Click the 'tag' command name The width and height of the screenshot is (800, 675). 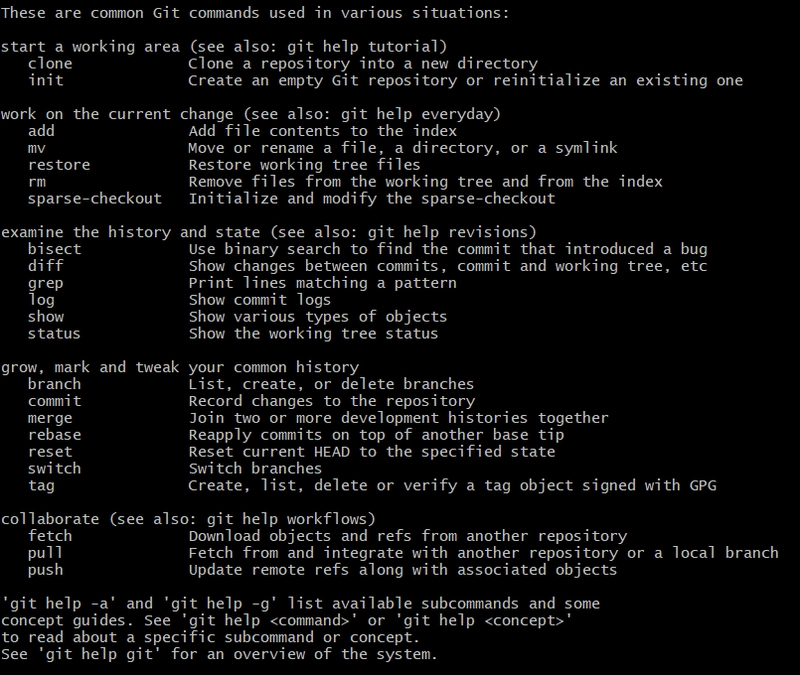click(x=41, y=485)
